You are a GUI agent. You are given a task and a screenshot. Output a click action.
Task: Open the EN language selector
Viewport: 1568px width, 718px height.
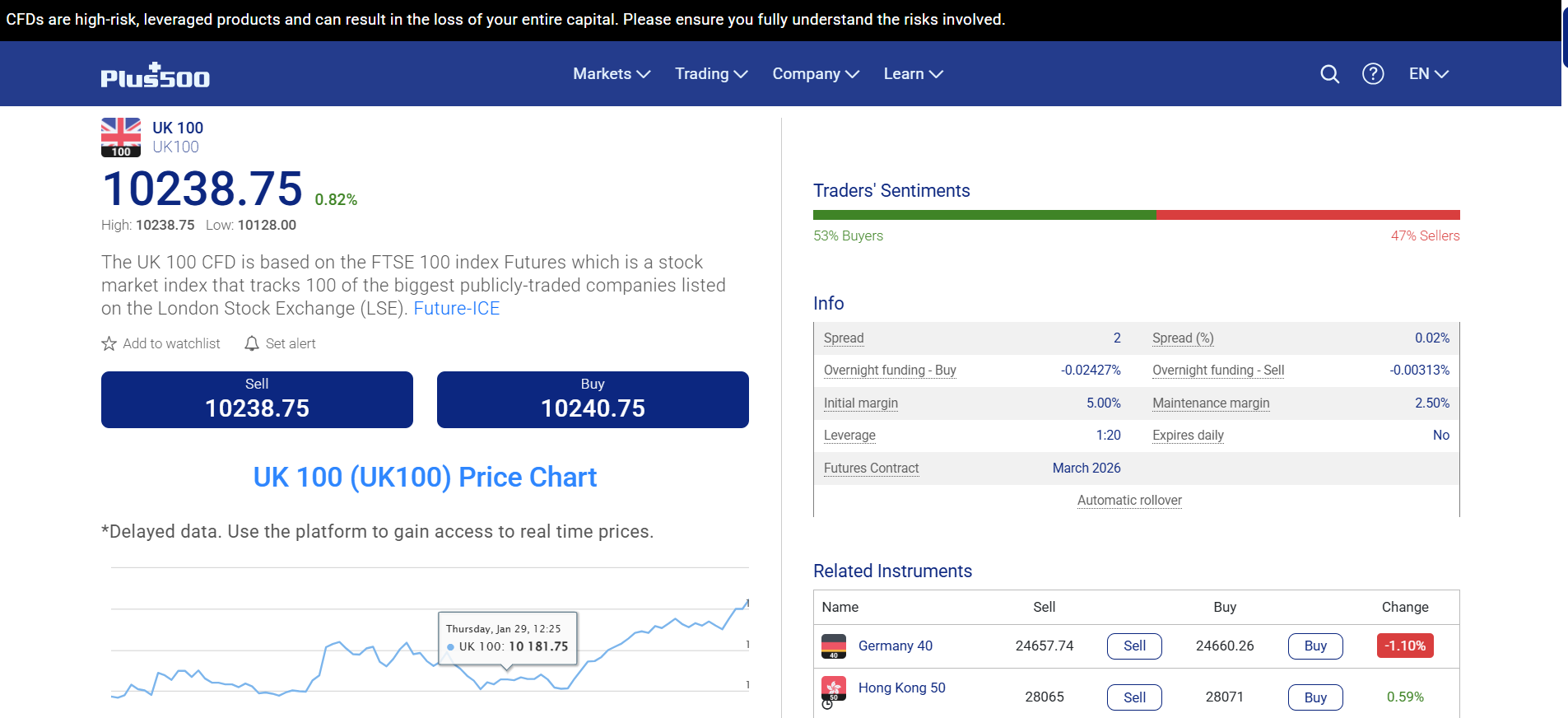click(1428, 74)
